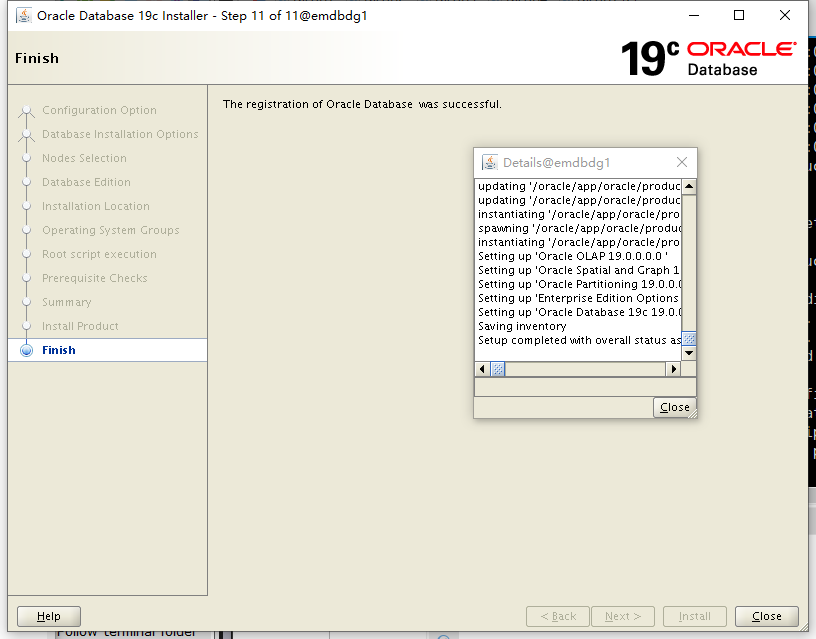Viewport: 816px width, 639px height.
Task: Click 'Setup completed with overall status' log line
Action: [579, 340]
